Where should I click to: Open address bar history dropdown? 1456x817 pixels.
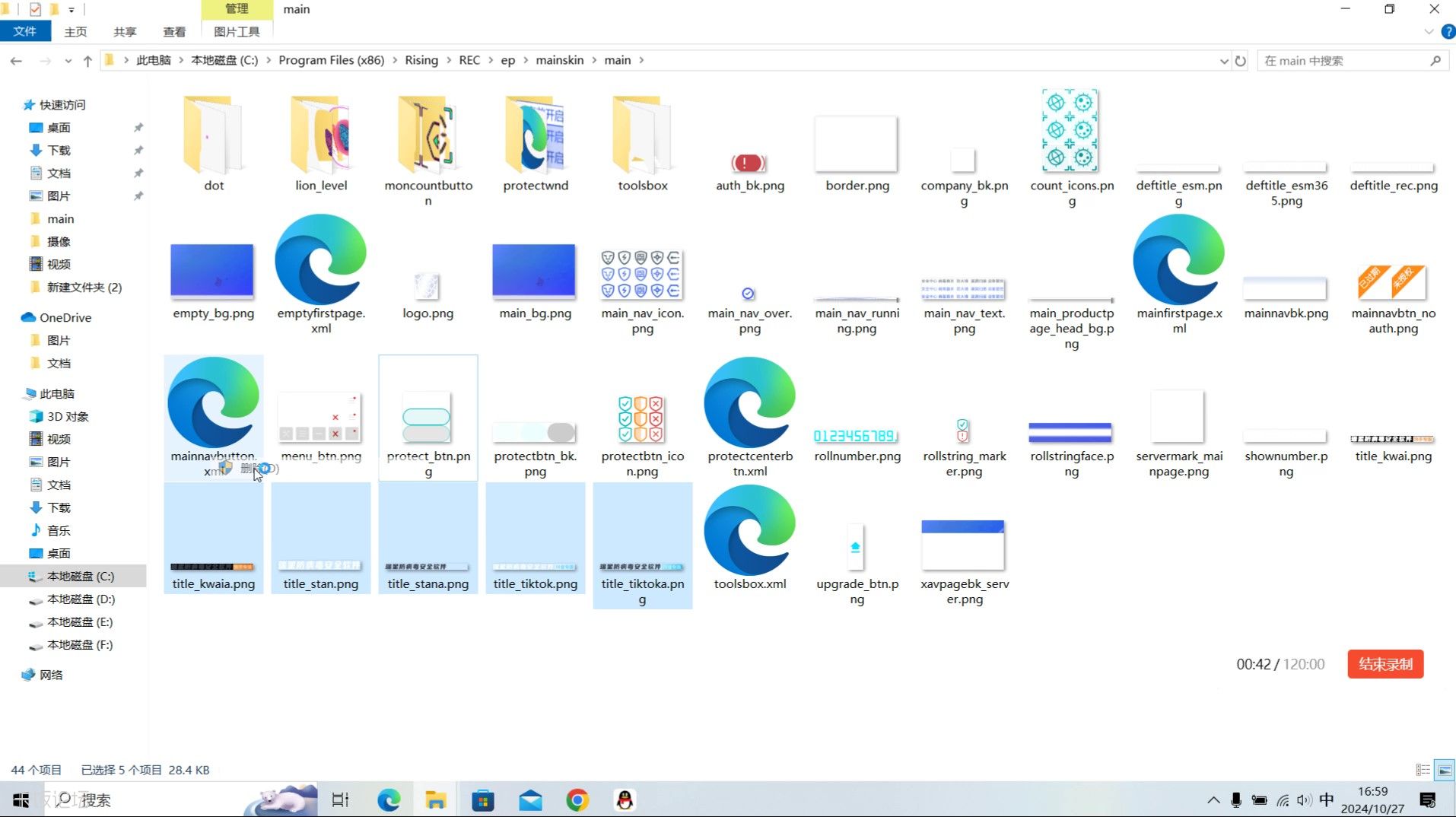point(1223,61)
